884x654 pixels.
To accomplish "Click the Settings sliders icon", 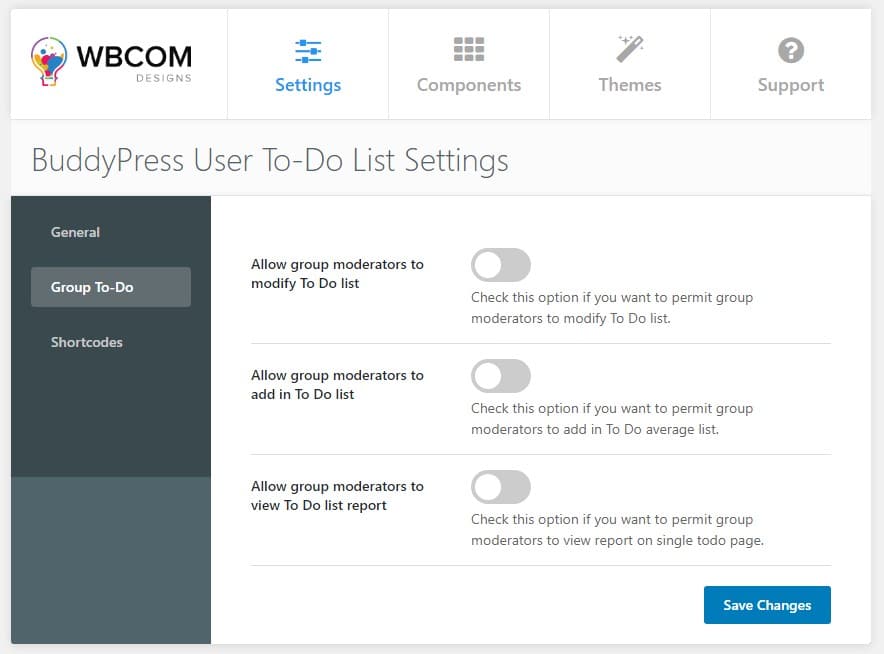I will [308, 50].
